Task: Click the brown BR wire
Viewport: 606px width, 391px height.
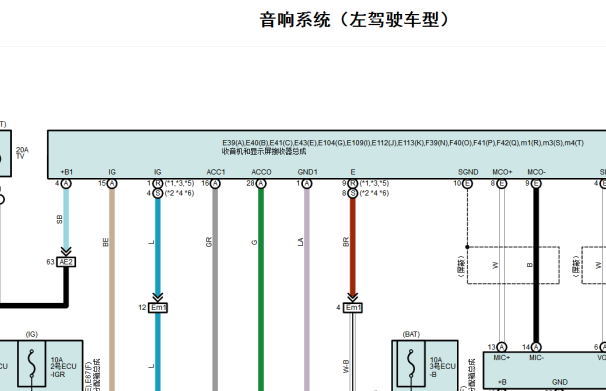Action: 352,247
